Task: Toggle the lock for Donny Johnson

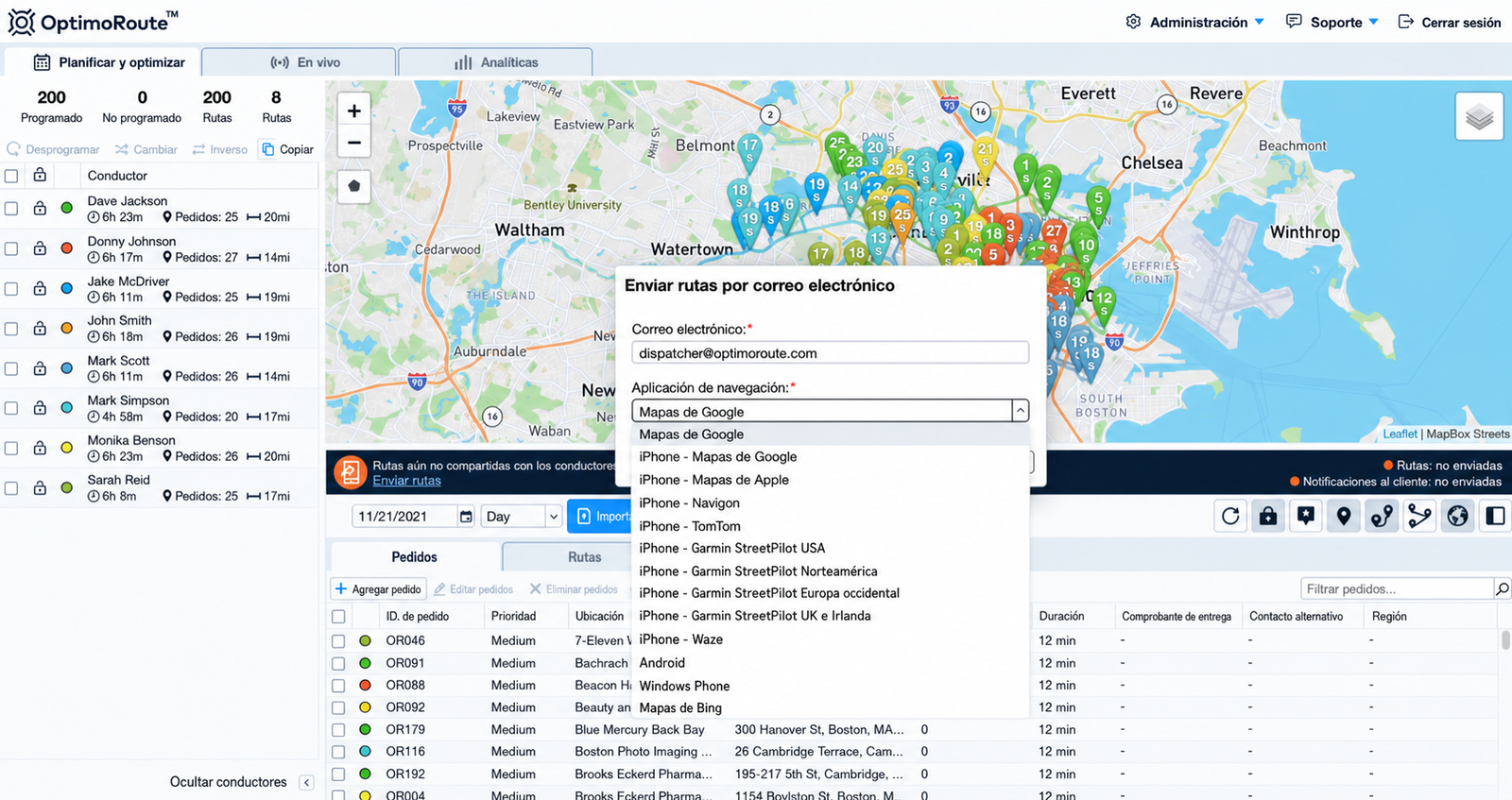Action: click(x=40, y=248)
